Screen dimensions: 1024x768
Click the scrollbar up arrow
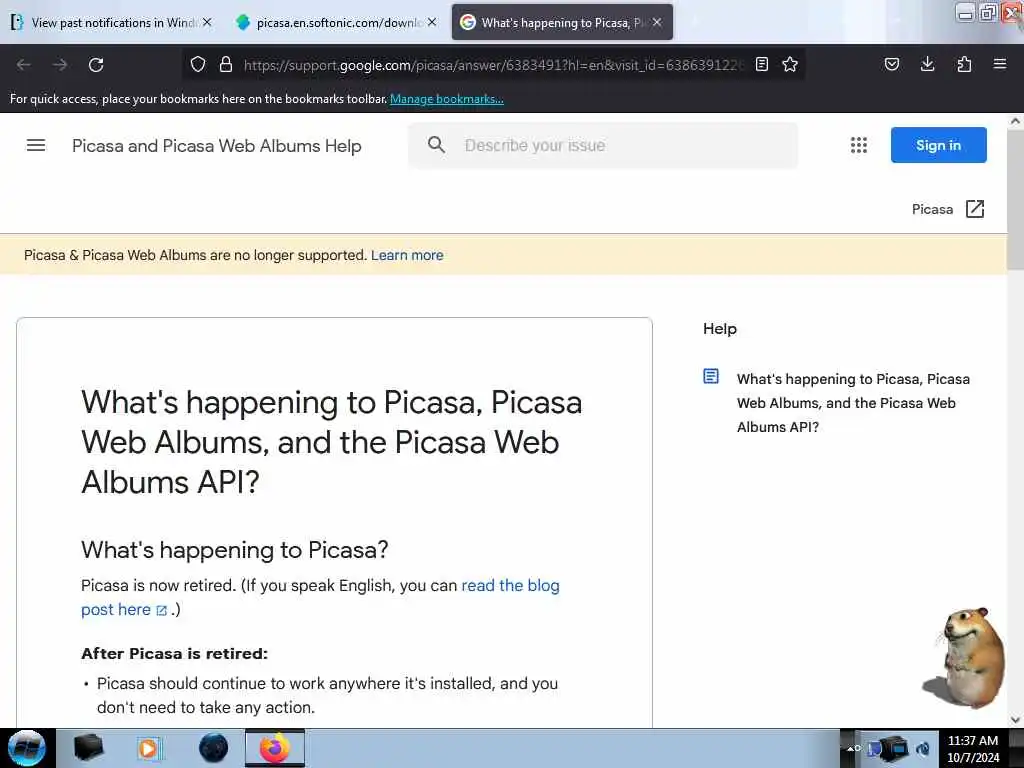coord(1015,121)
